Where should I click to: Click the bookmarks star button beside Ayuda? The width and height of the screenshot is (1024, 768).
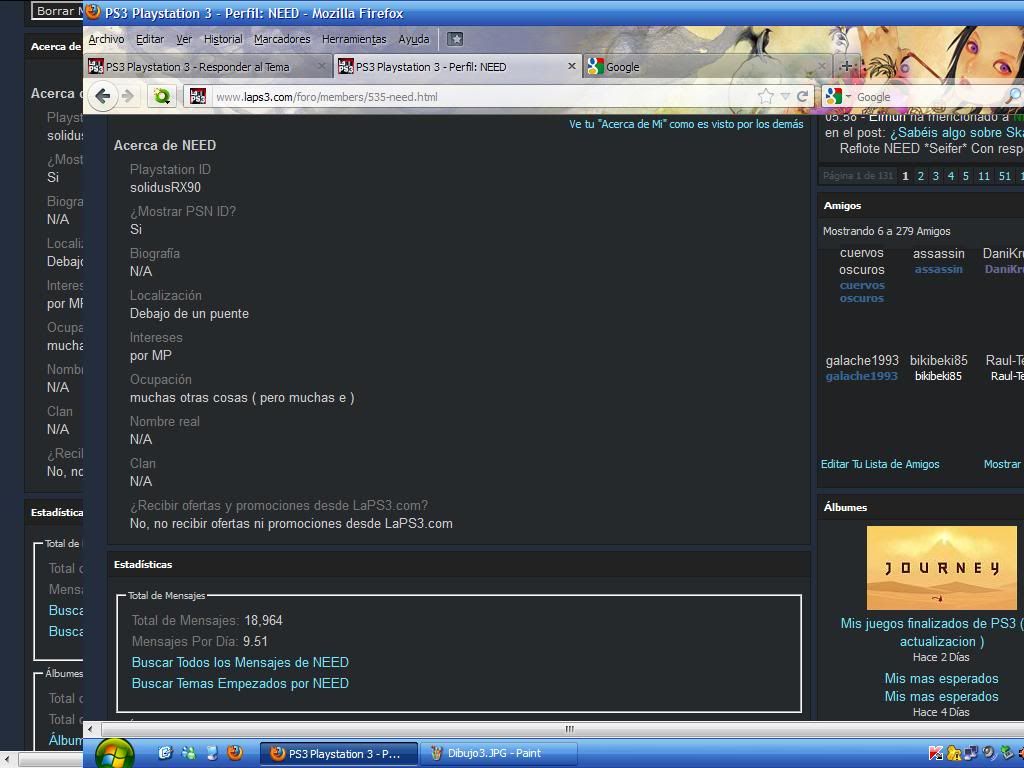click(x=455, y=39)
